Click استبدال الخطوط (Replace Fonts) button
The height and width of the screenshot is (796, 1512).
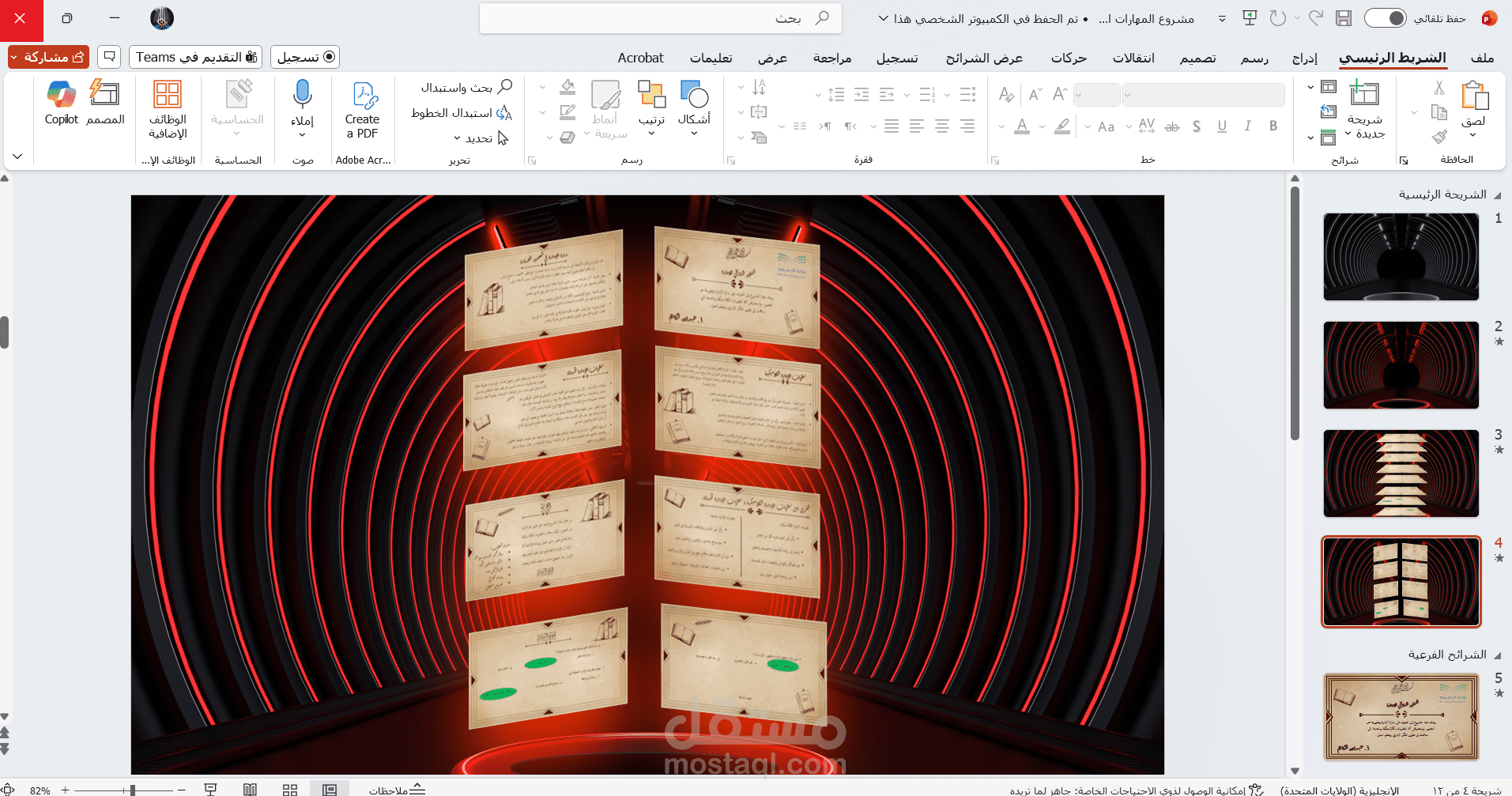point(462,113)
